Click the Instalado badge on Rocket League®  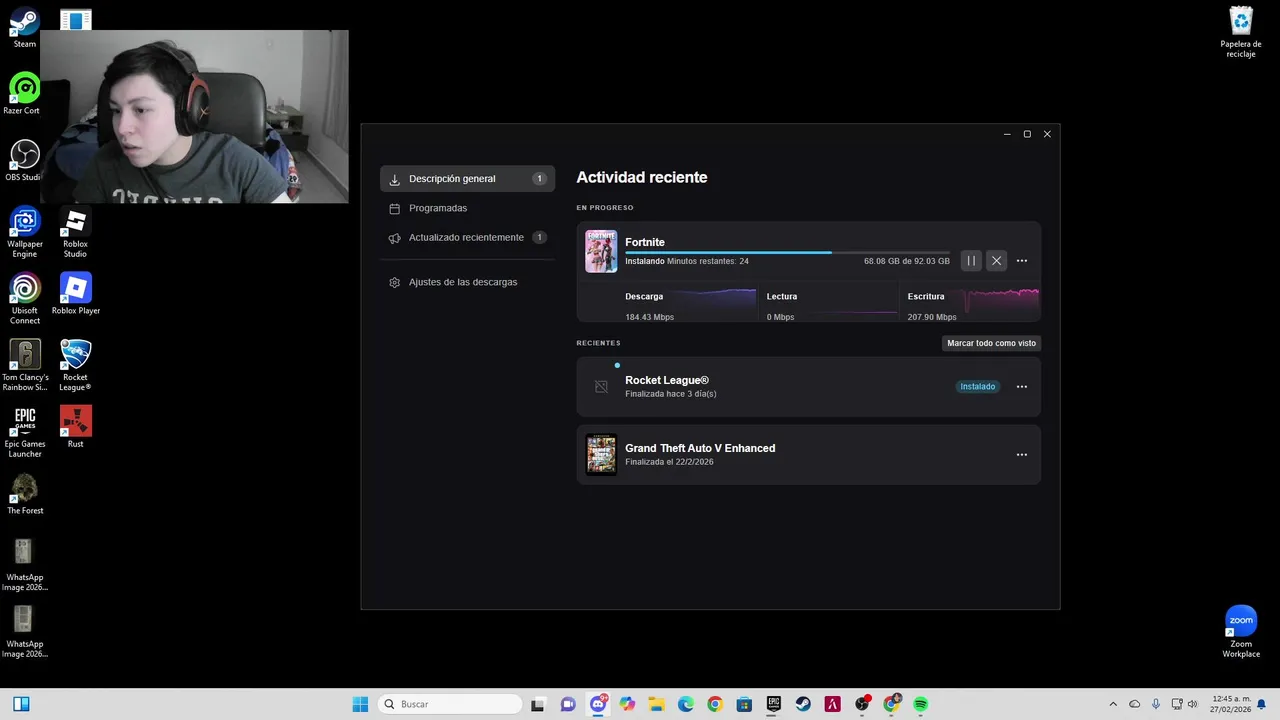pyautogui.click(x=978, y=387)
